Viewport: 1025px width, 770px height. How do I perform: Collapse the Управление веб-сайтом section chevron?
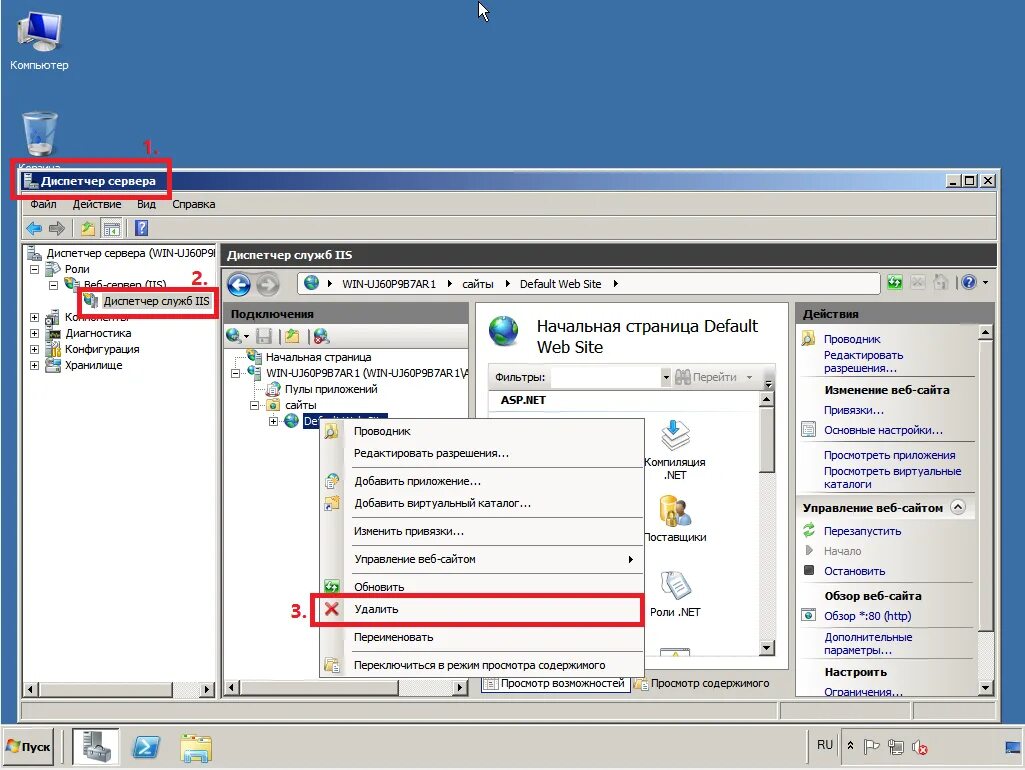tap(958, 507)
